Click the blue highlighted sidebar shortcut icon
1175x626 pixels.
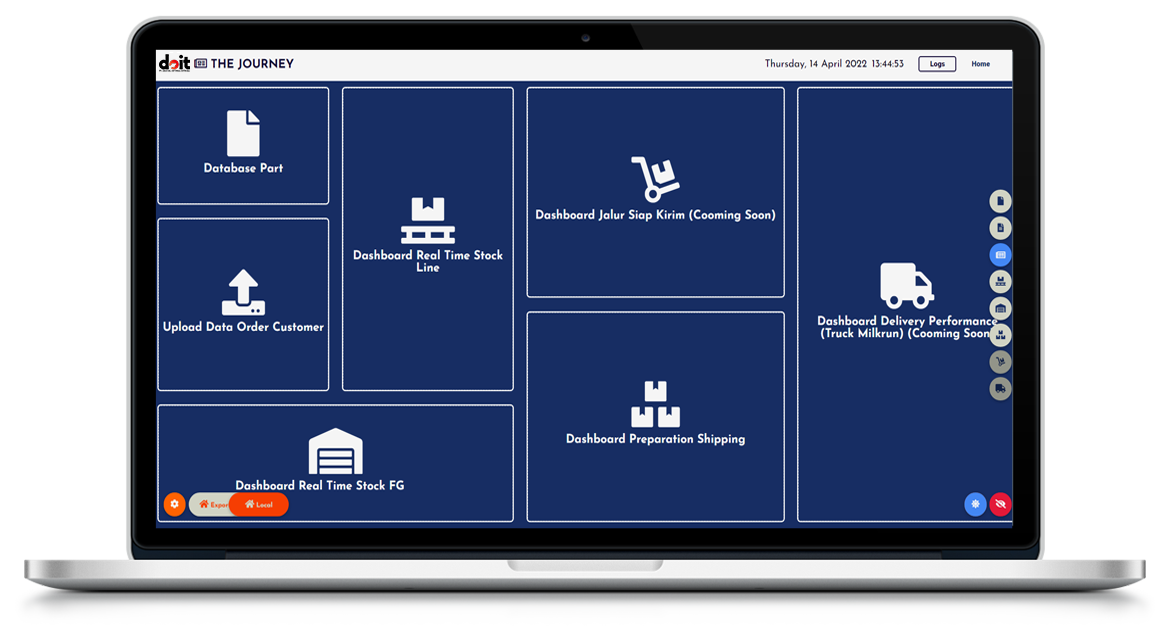[x=999, y=255]
